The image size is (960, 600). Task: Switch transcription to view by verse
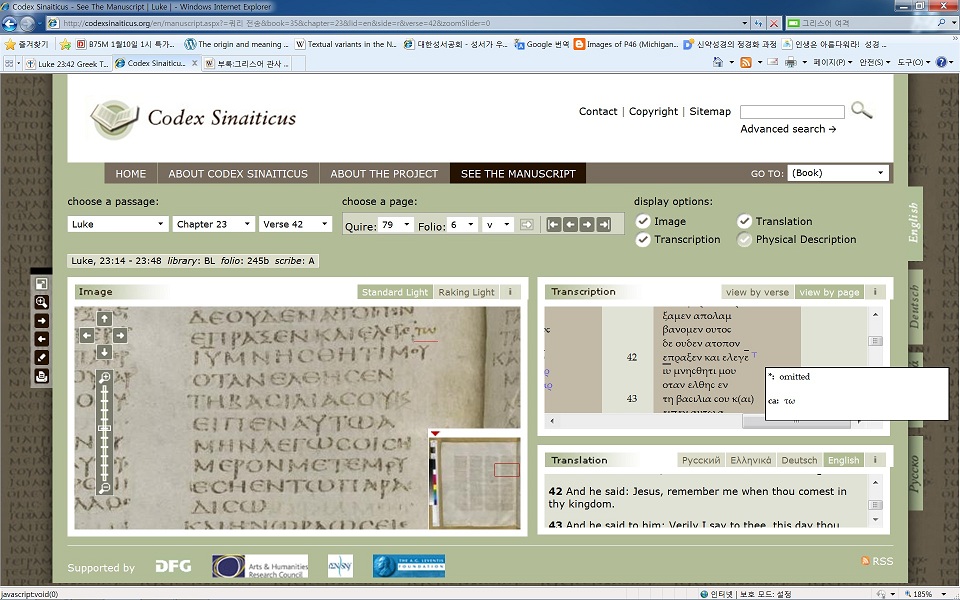coord(757,292)
